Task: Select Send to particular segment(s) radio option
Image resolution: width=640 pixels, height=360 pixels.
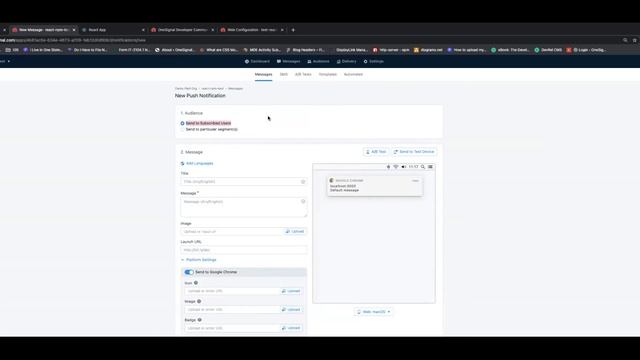Action: pyautogui.click(x=182, y=129)
